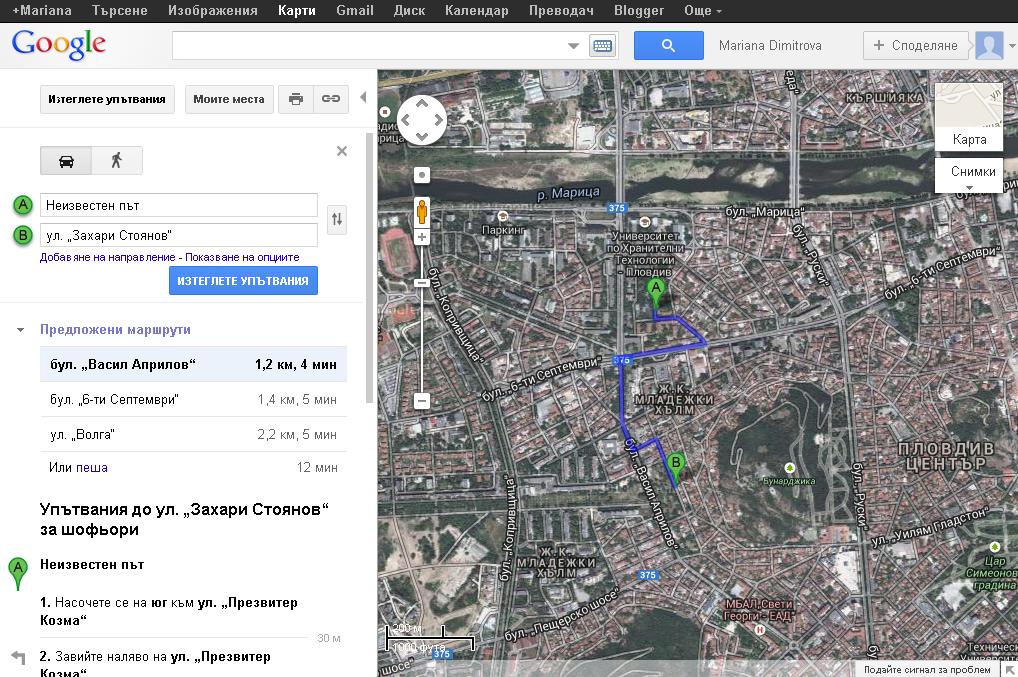Click the blue search magnifier button

[668, 45]
